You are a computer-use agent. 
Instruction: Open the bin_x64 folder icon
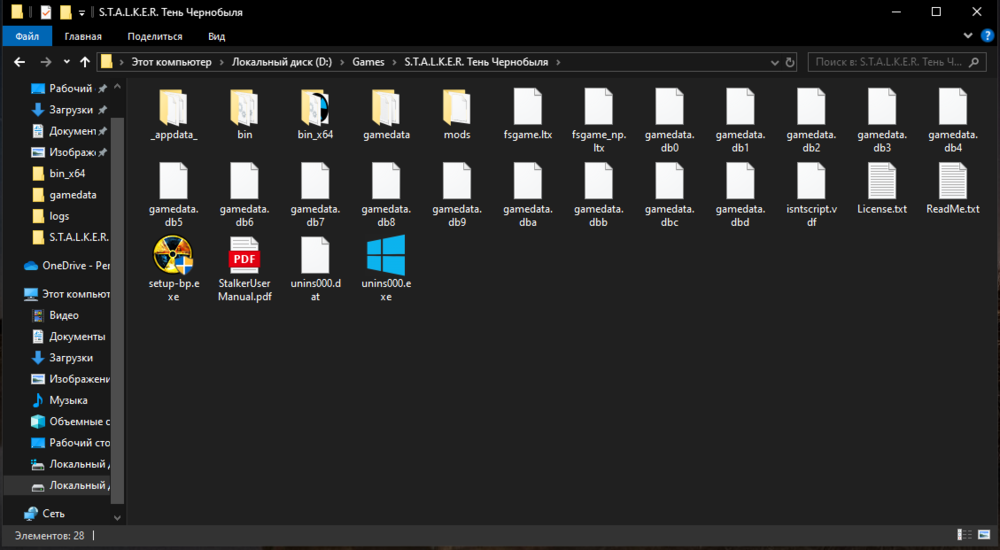point(315,107)
